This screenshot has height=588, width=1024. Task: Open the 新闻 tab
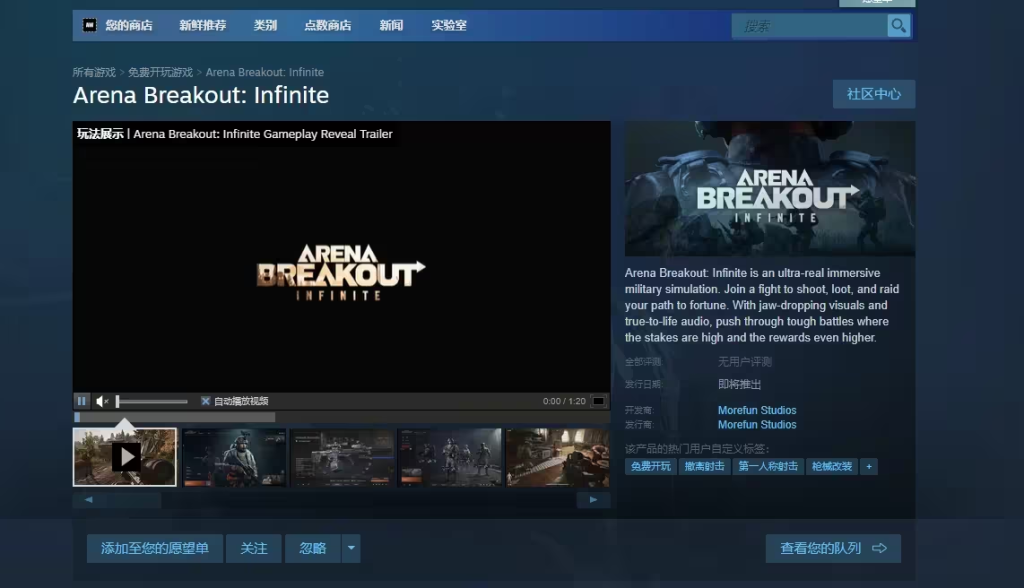click(391, 25)
